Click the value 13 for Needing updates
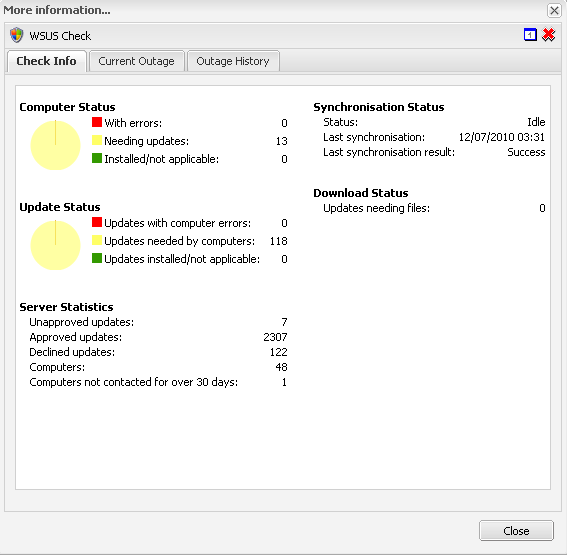Image resolution: width=567 pixels, height=555 pixels. pos(281,141)
